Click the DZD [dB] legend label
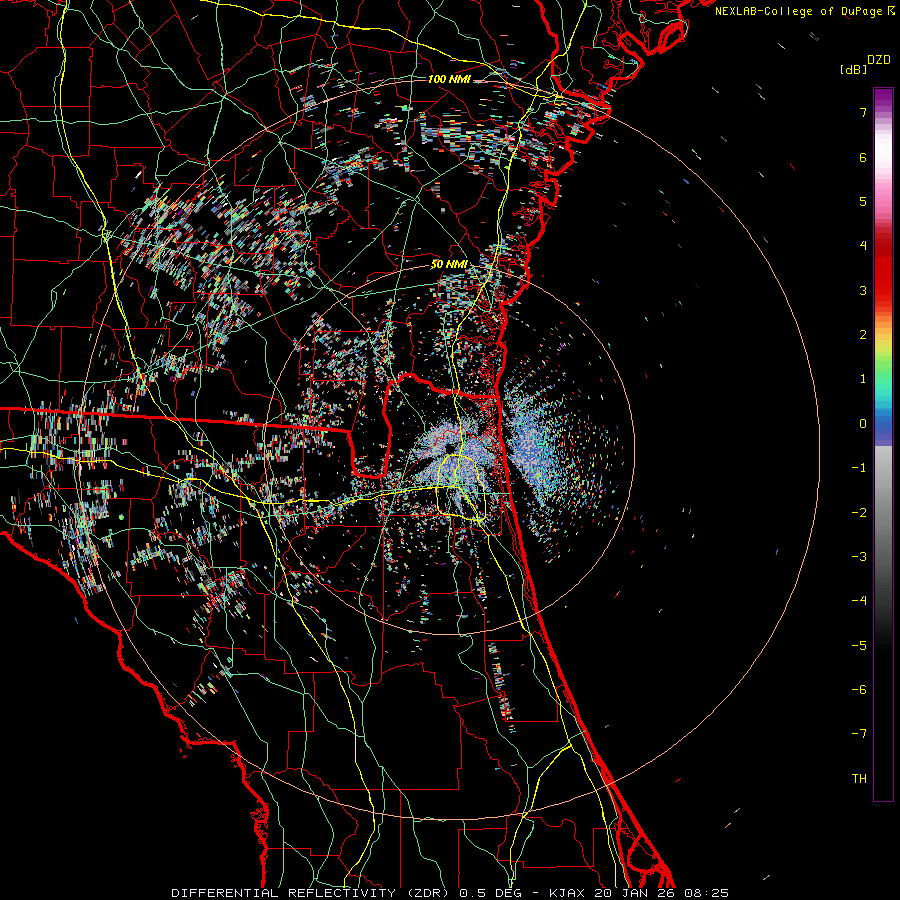Image resolution: width=900 pixels, height=900 pixels. (x=865, y=64)
